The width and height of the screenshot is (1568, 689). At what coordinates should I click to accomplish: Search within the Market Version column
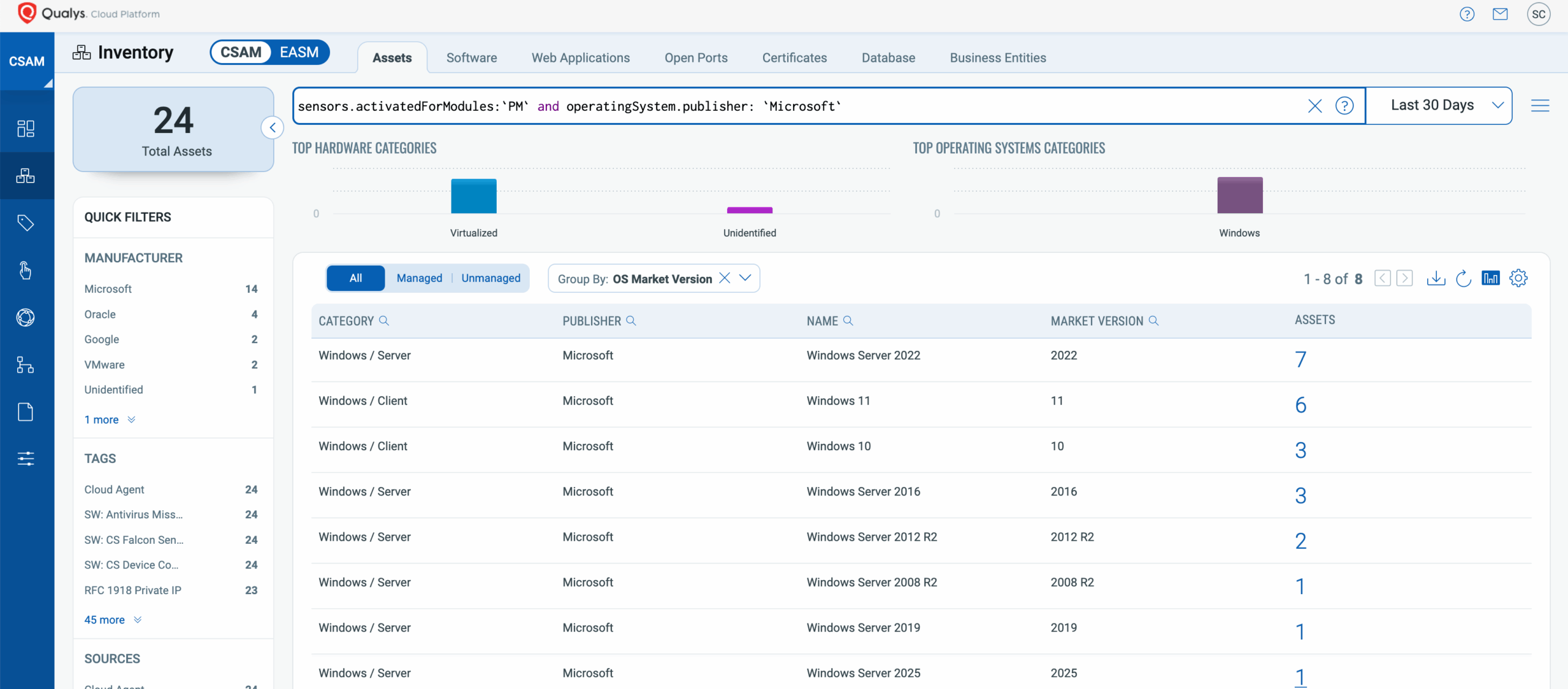pos(1153,321)
